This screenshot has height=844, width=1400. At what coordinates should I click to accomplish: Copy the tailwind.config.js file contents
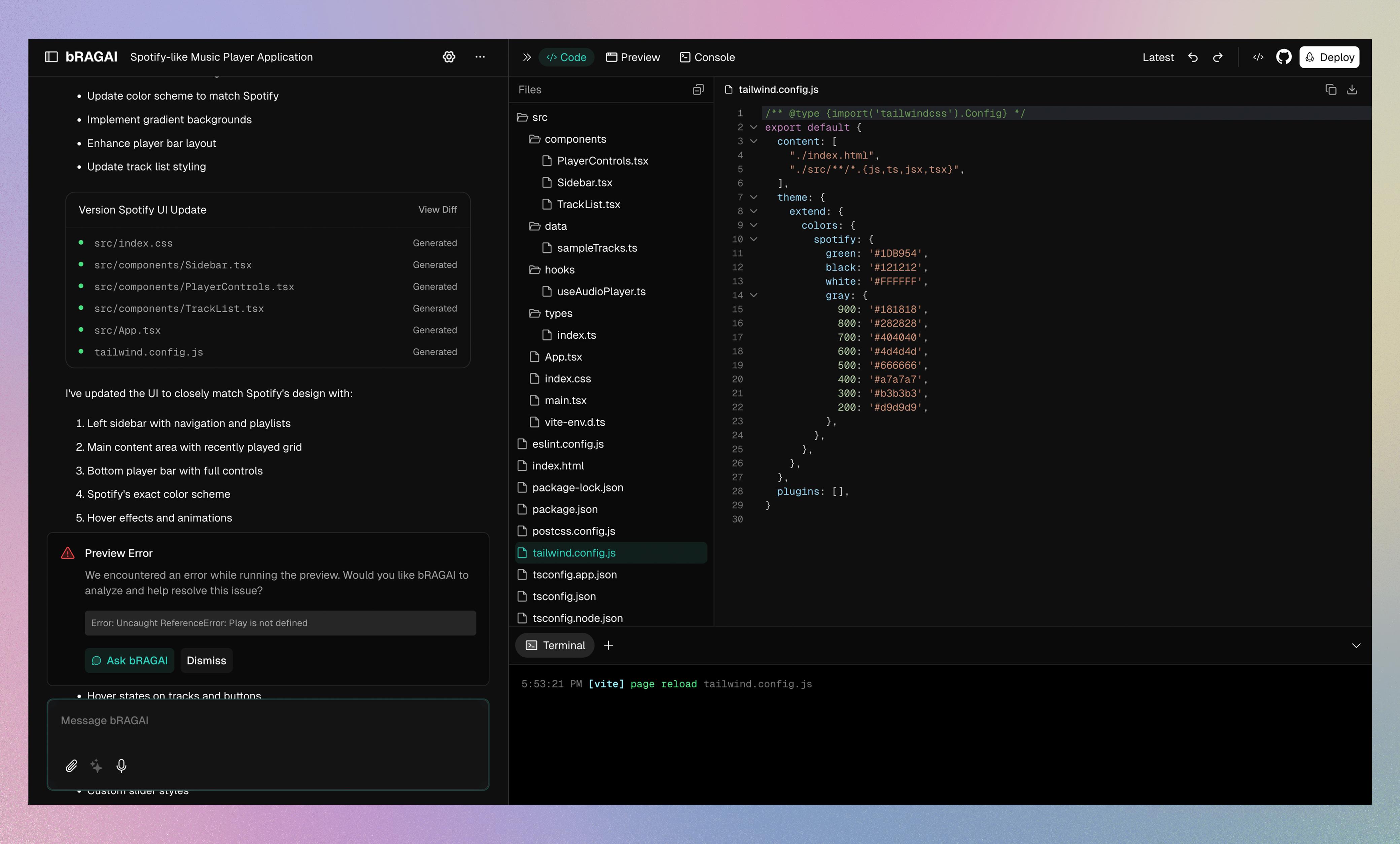coord(1331,90)
